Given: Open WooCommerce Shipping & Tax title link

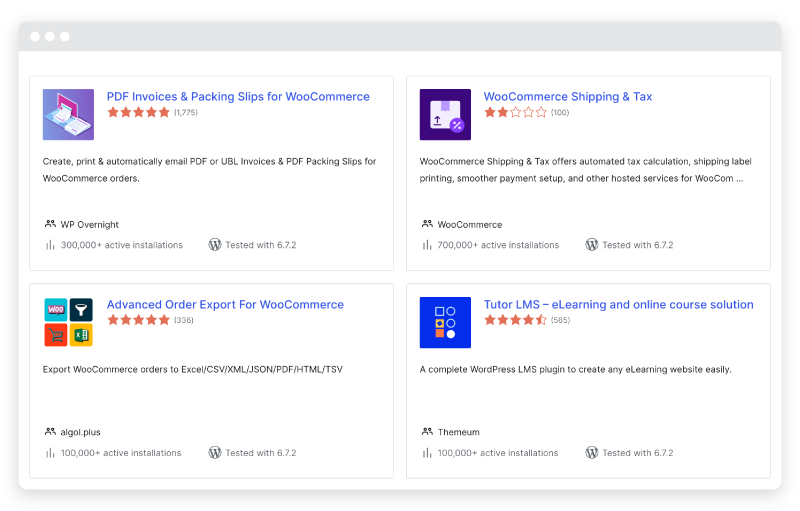Looking at the screenshot, I should [x=568, y=97].
